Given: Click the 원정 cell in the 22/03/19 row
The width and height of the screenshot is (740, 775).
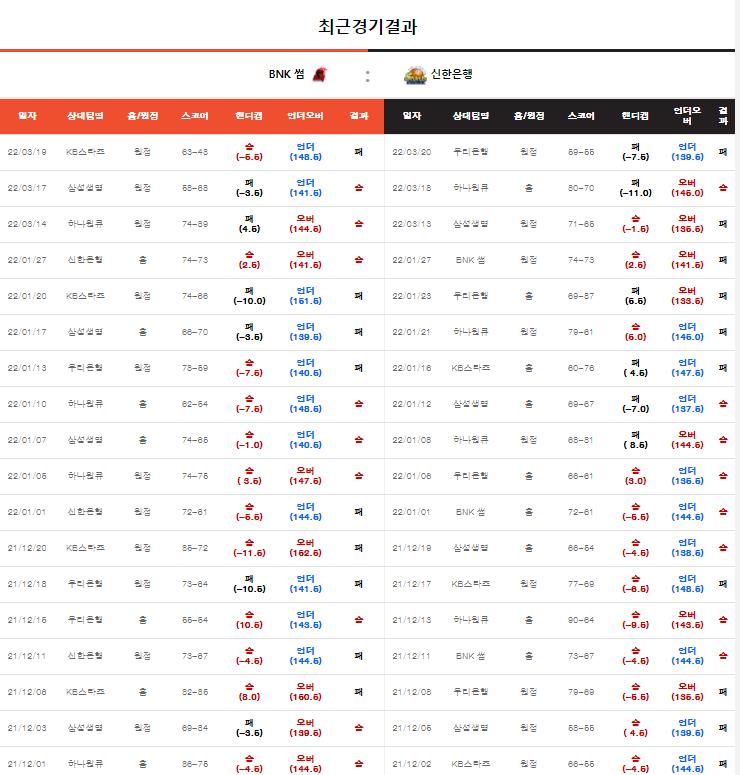Looking at the screenshot, I should pyautogui.click(x=143, y=152).
